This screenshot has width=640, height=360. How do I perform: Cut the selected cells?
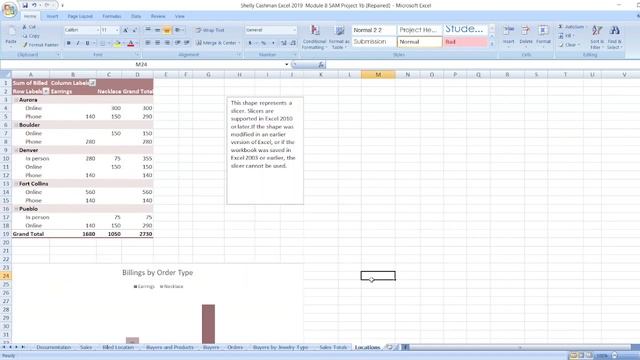(29, 27)
